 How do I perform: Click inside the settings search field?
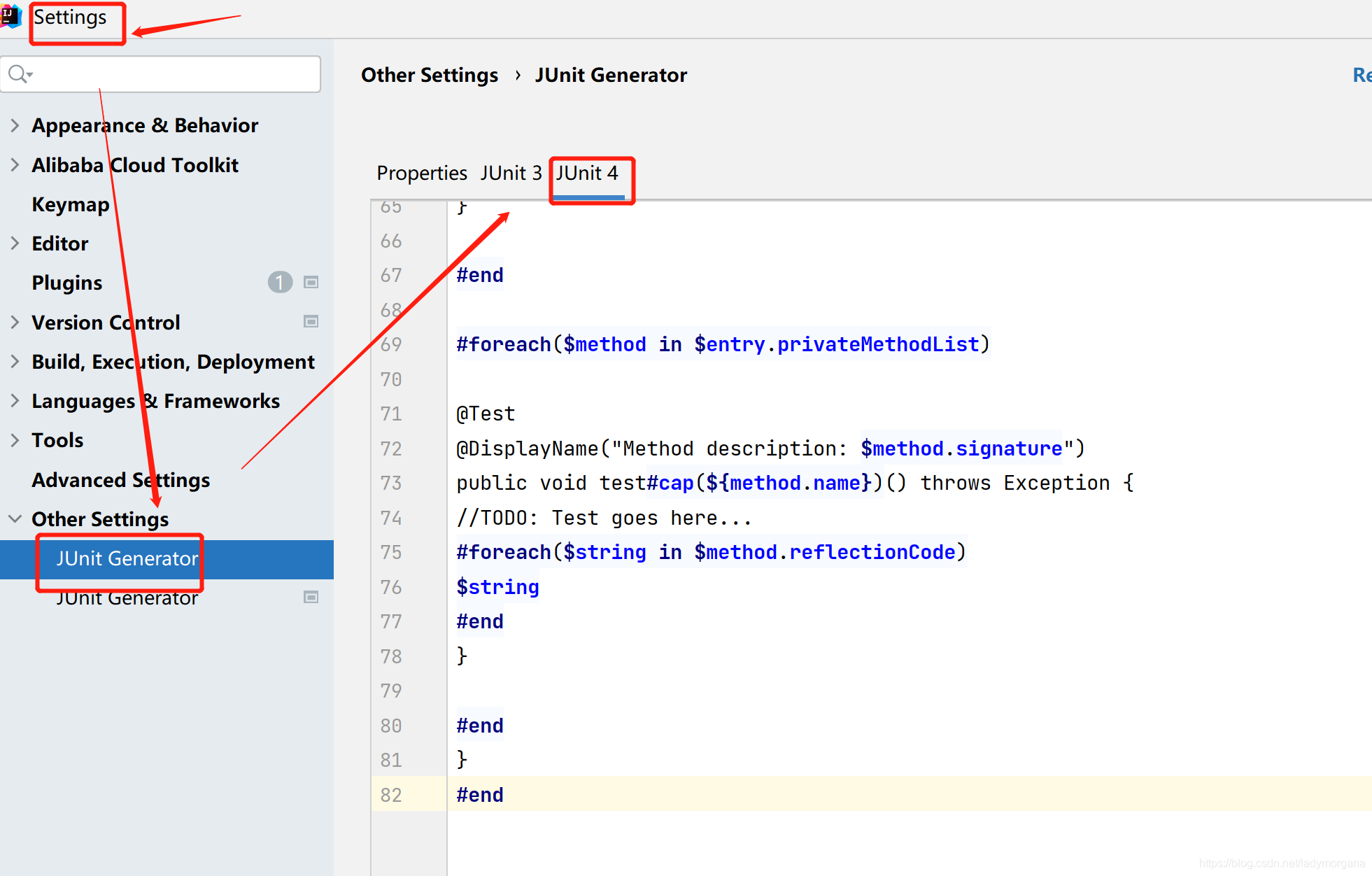(x=161, y=73)
